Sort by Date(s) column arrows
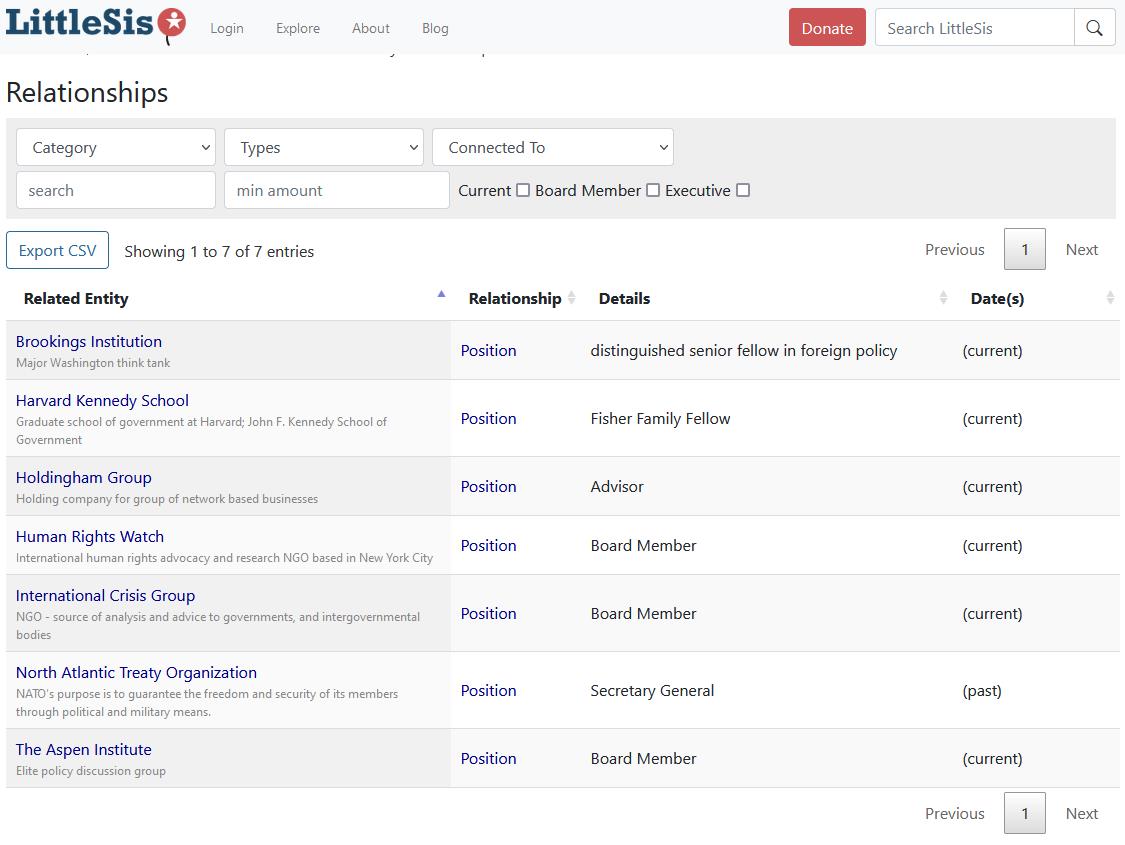The image size is (1125, 845). (1110, 298)
